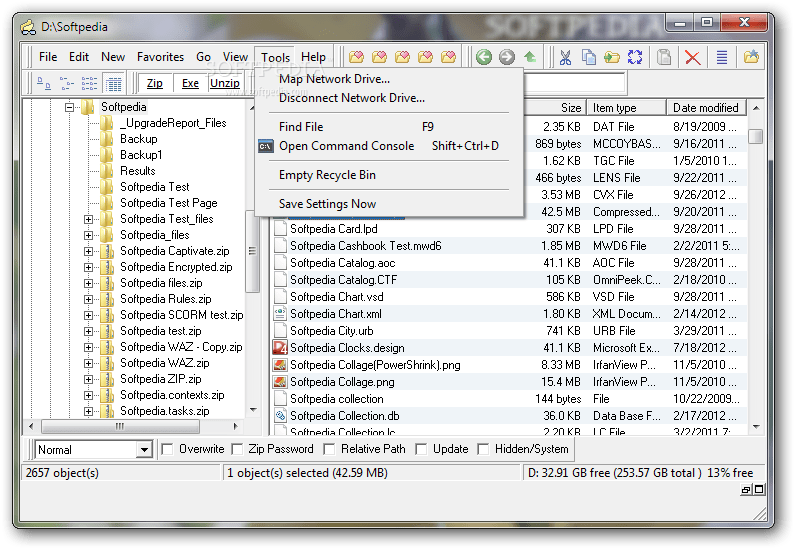Click the fourth favorite heart folder icon
Screen dimensions: 795x549
[x=425, y=57]
